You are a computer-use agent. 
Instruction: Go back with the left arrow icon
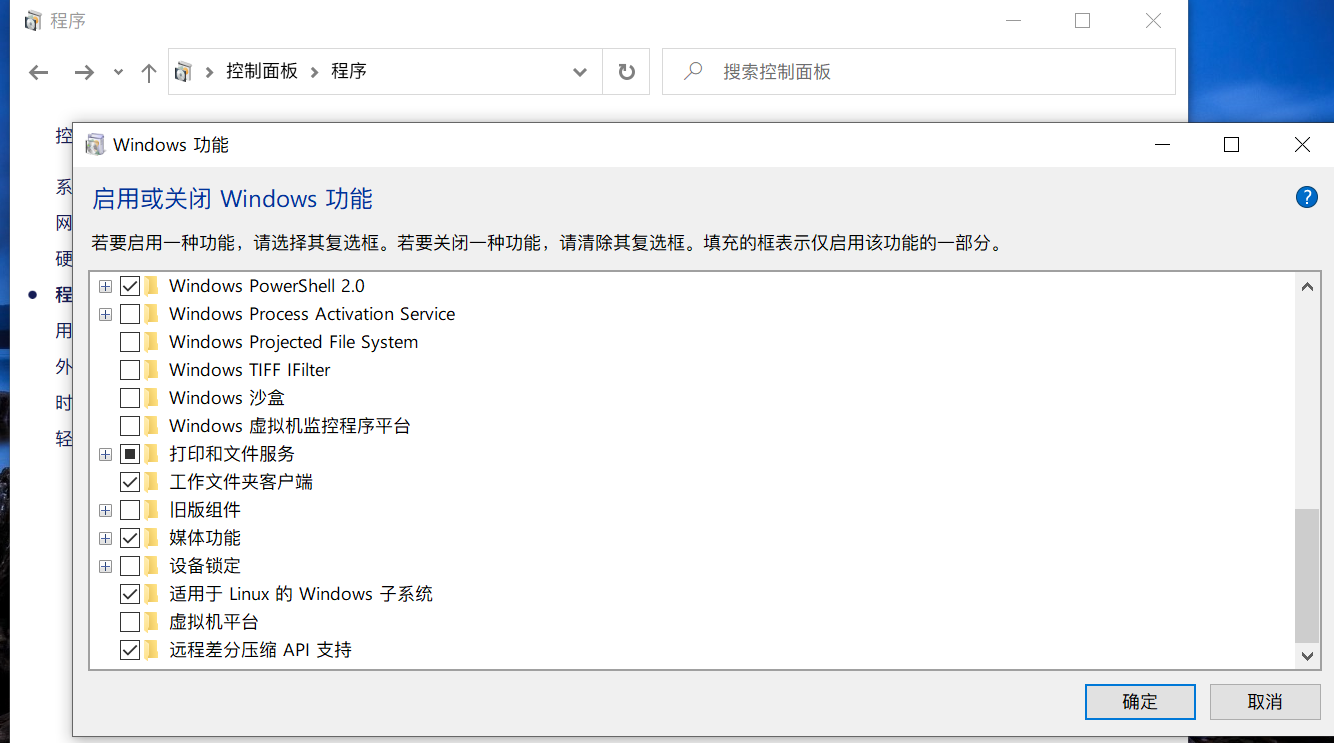click(x=39, y=72)
